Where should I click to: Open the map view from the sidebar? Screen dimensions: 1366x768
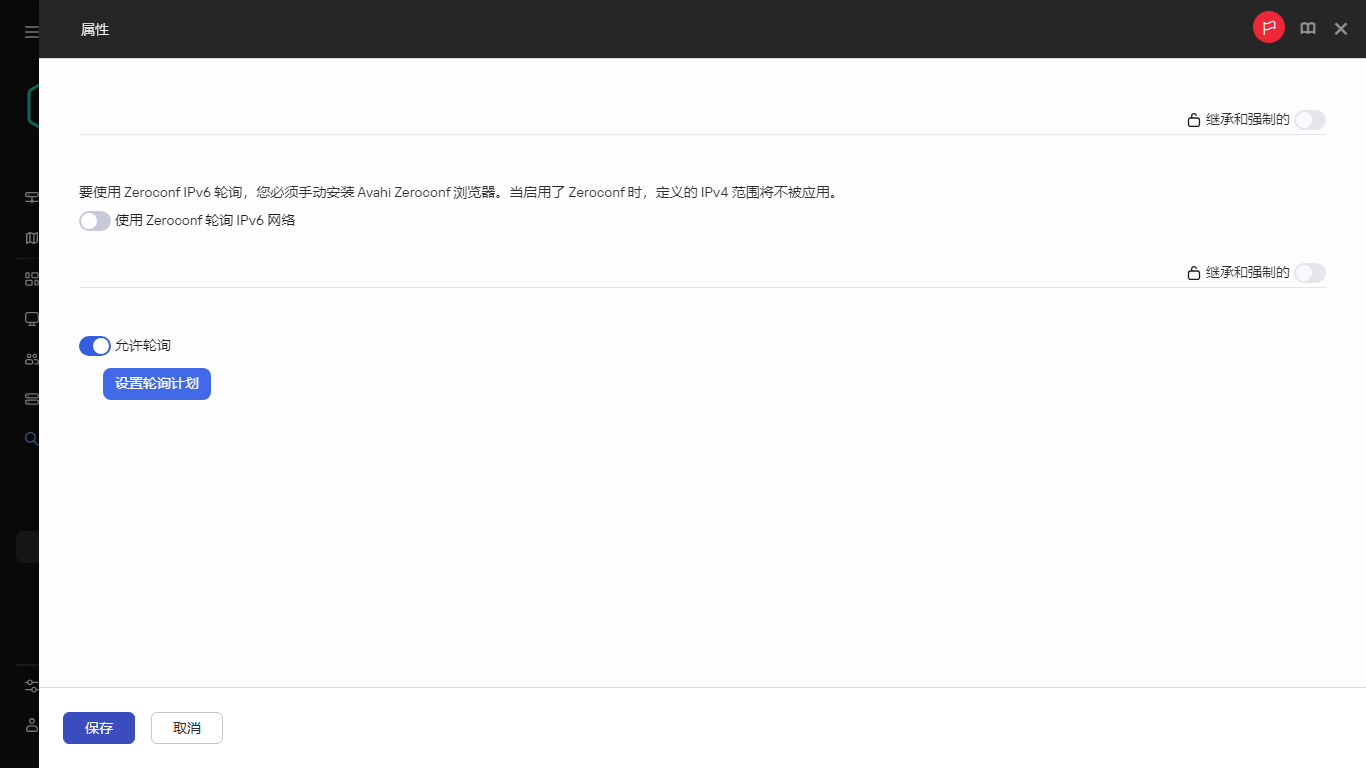pyautogui.click(x=31, y=237)
